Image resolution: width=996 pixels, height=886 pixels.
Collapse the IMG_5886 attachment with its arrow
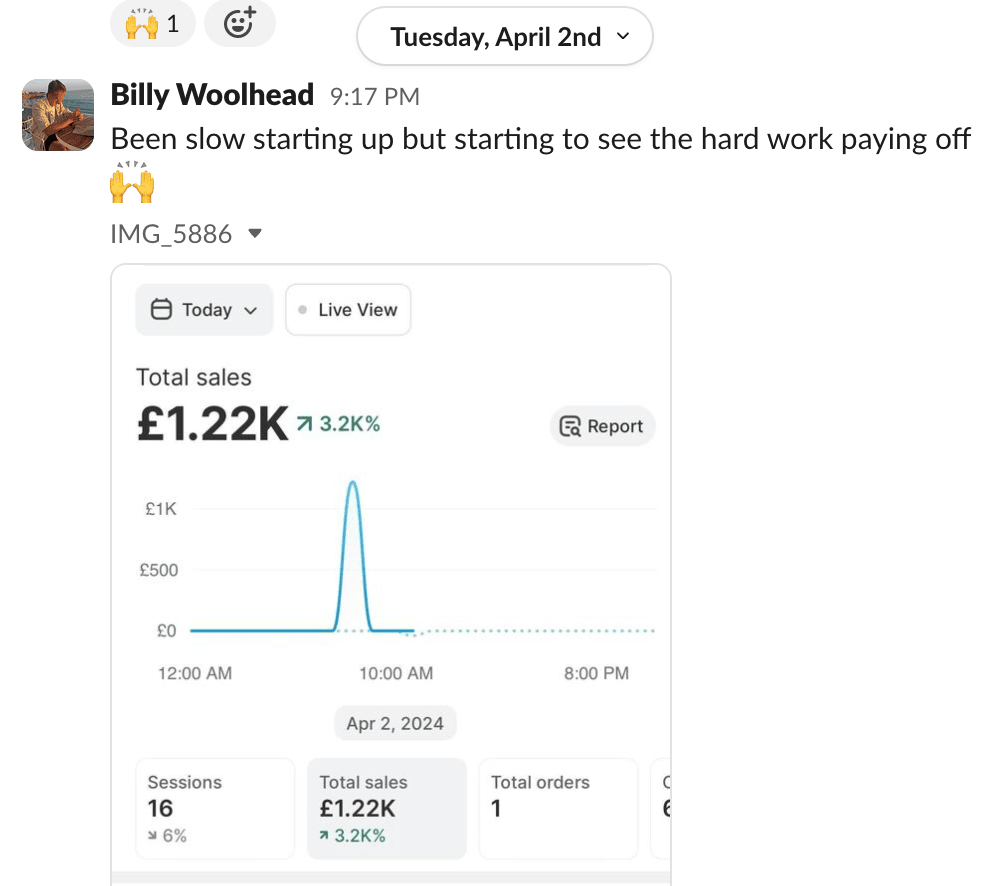point(255,234)
